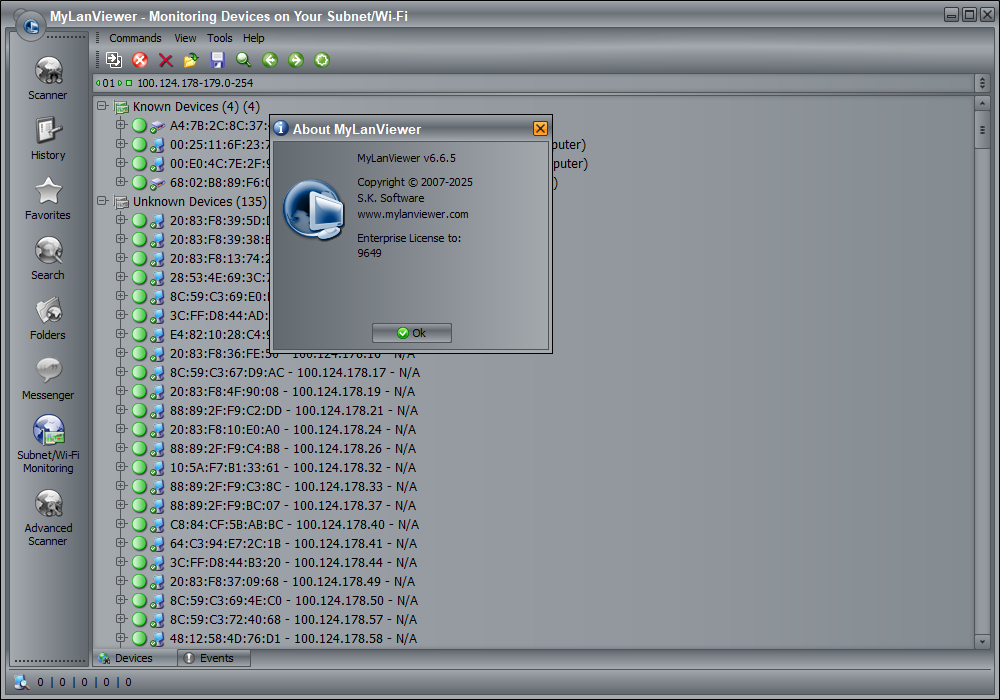Open the Help menu

pyautogui.click(x=253, y=38)
